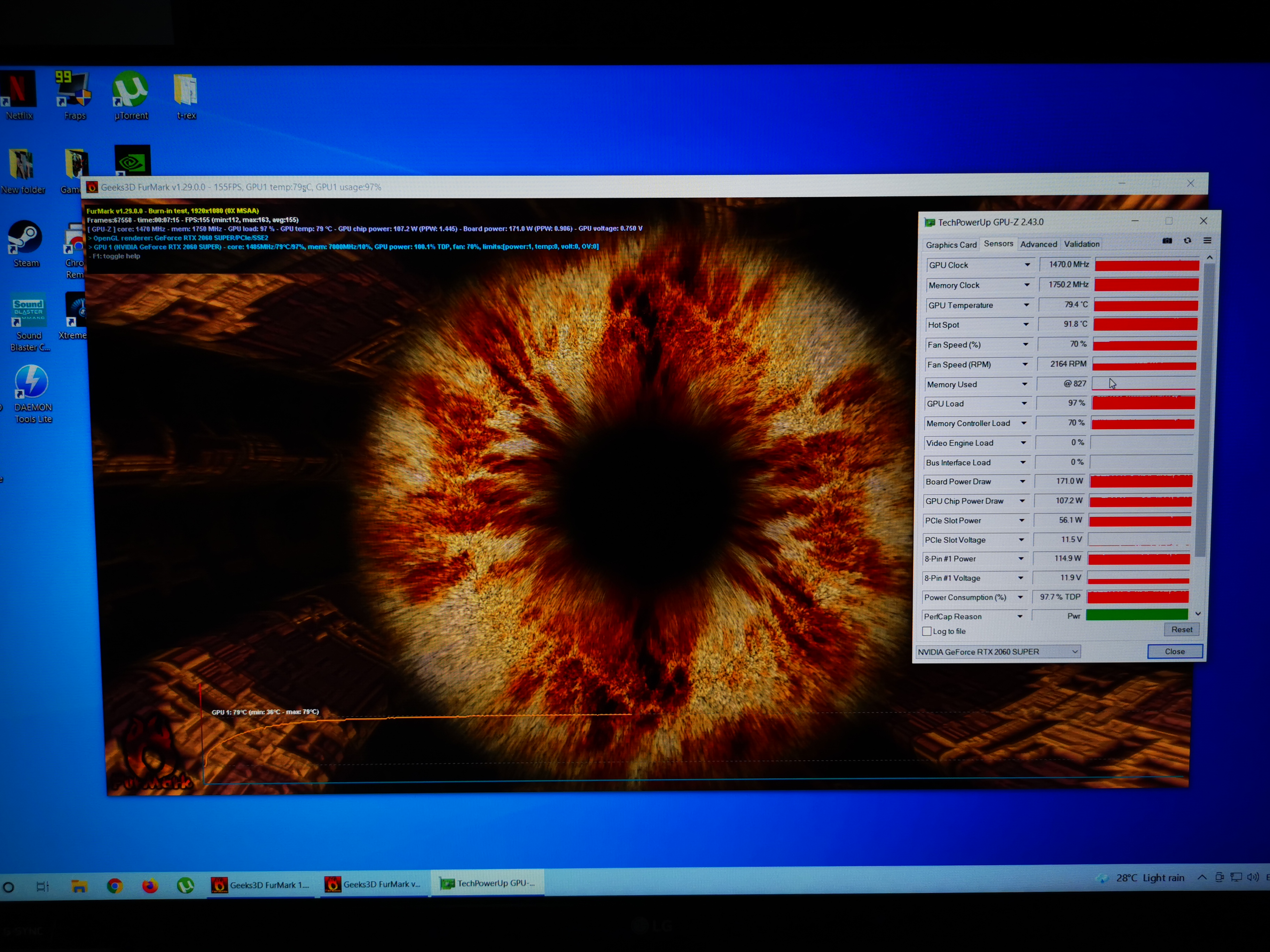Expand the Hot Spot sensor dropdown
Image resolution: width=1270 pixels, height=952 pixels.
(1026, 325)
